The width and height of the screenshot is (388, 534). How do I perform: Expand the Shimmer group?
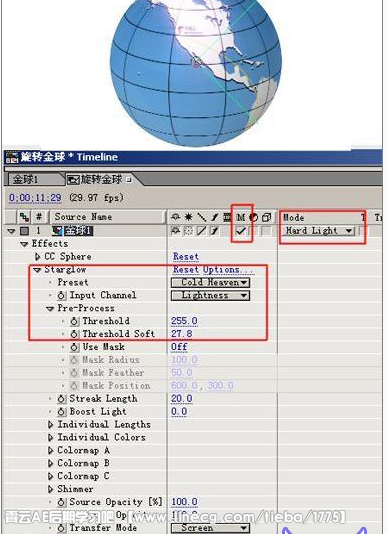pyautogui.click(x=50, y=489)
